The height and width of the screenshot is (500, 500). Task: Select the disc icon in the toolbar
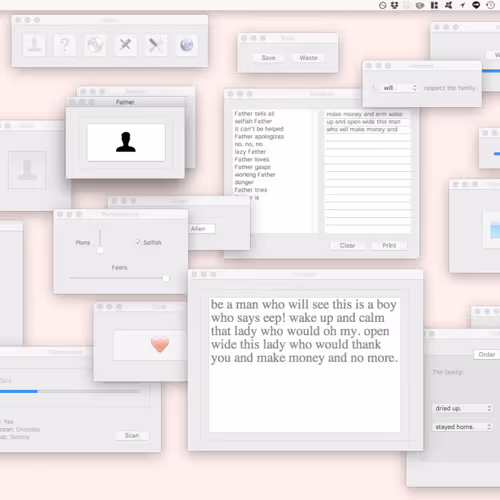click(95, 45)
